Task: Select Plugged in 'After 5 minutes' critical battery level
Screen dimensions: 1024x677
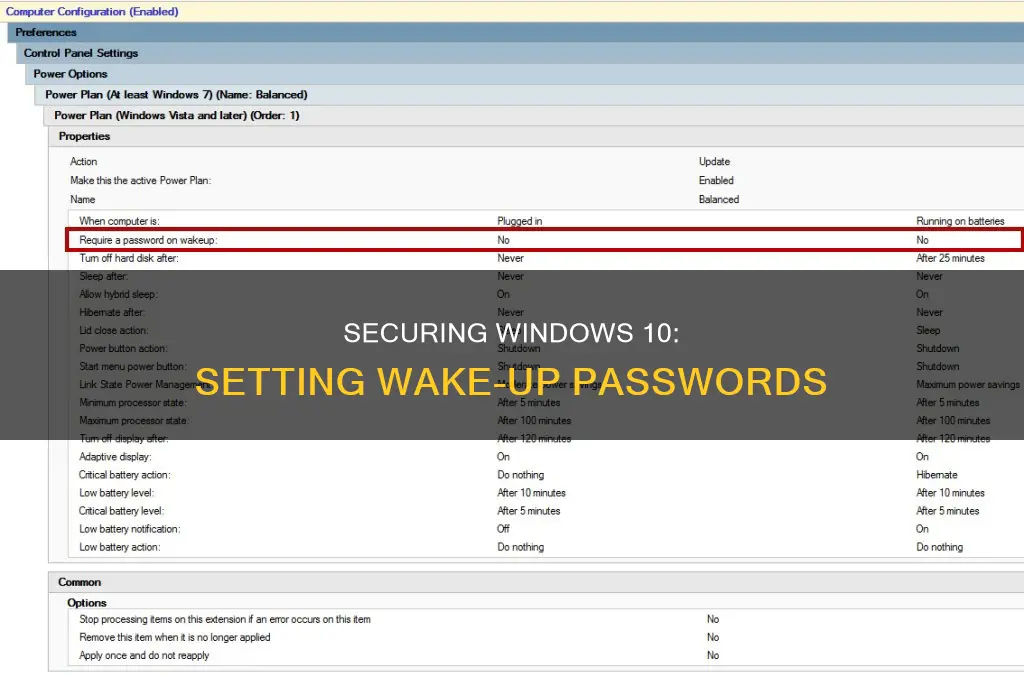Action: [529, 511]
